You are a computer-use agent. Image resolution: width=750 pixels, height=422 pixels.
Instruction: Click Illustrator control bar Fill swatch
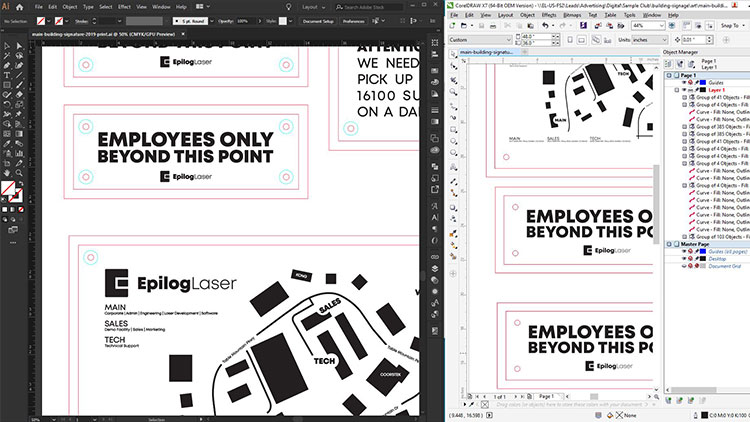tap(41, 21)
